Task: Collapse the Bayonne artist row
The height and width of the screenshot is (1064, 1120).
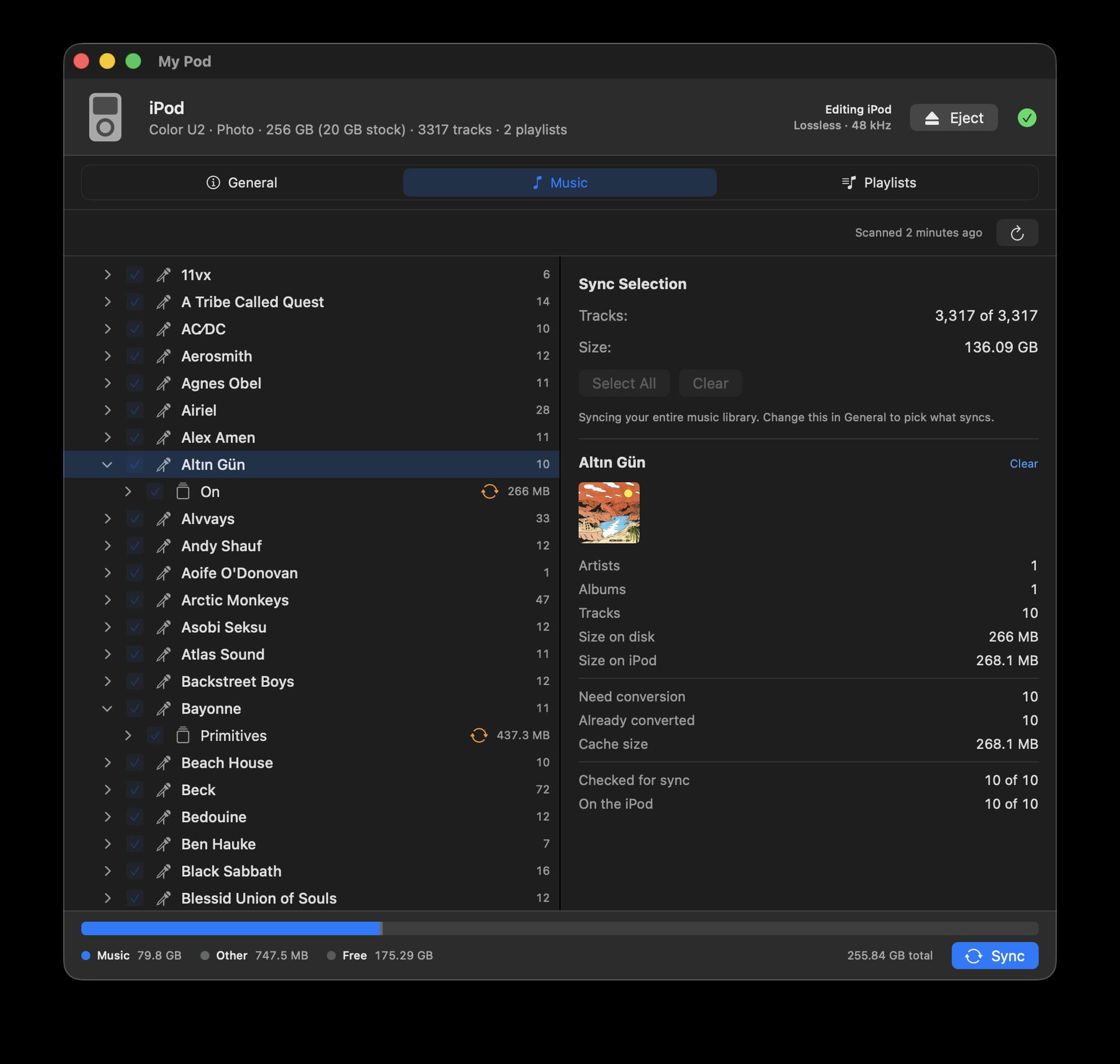Action: tap(107, 709)
